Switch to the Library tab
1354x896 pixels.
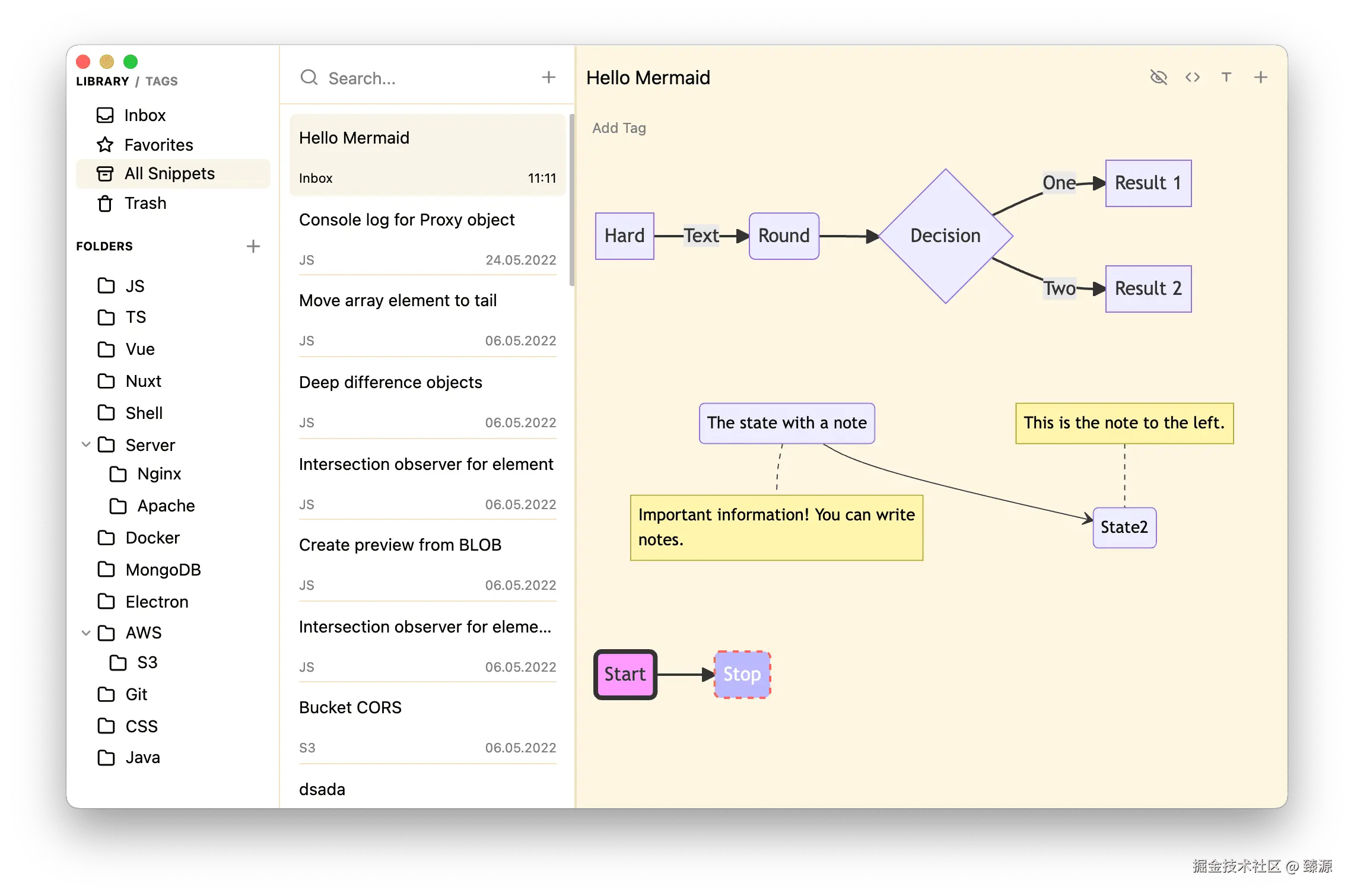tap(102, 81)
